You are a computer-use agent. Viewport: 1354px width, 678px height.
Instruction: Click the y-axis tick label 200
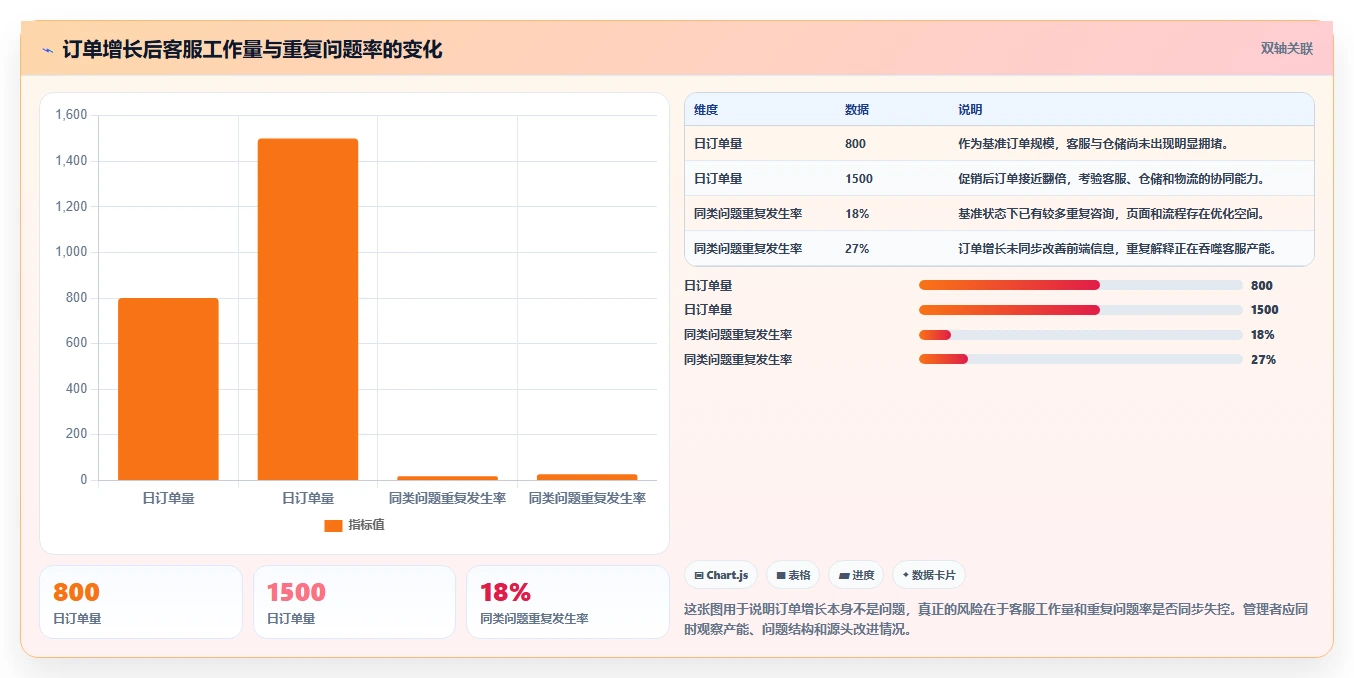coord(77,434)
